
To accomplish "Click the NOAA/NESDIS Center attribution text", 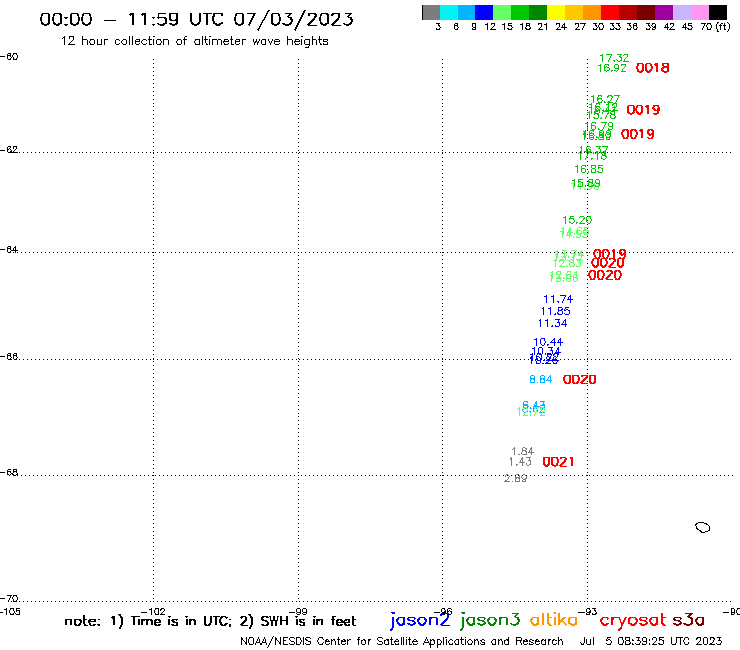I will (x=402, y=641).
